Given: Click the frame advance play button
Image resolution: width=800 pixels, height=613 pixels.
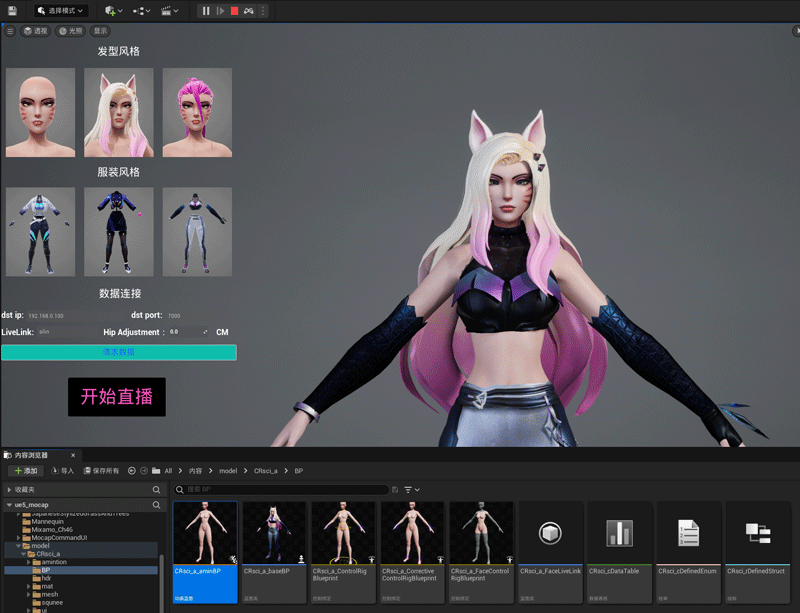Looking at the screenshot, I should pyautogui.click(x=220, y=10).
